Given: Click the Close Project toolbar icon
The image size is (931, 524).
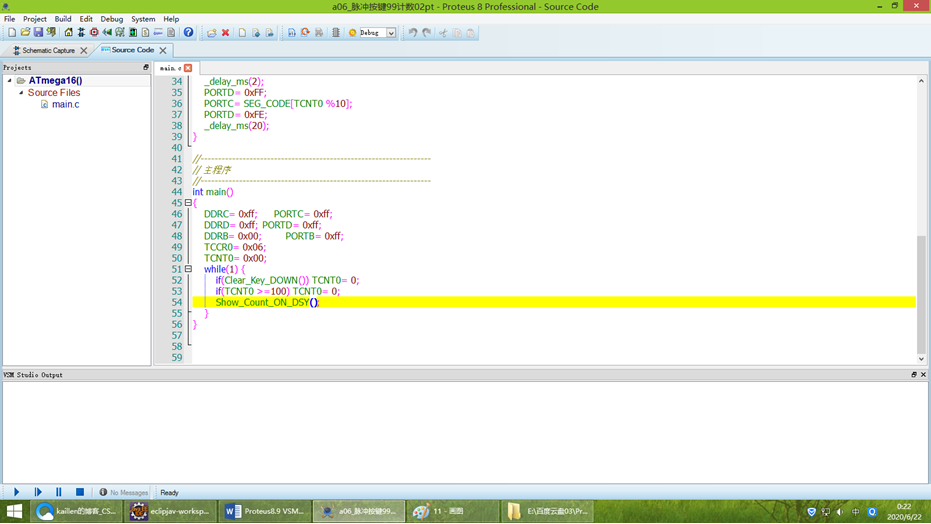Looking at the screenshot, I should pyautogui.click(x=52, y=33).
